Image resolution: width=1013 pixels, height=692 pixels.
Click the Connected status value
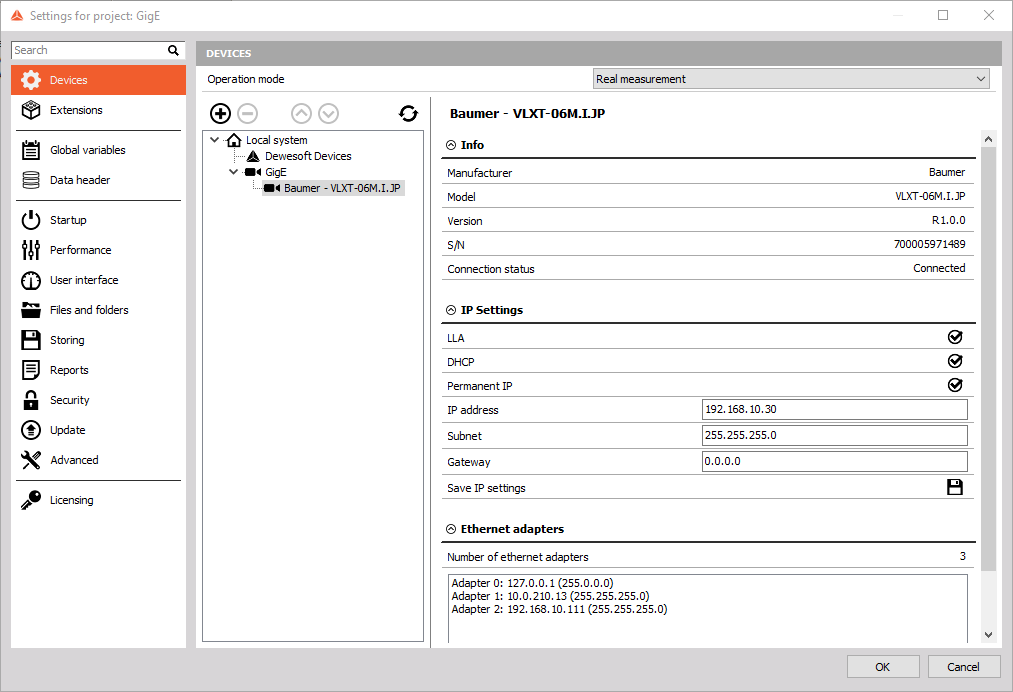(939, 268)
